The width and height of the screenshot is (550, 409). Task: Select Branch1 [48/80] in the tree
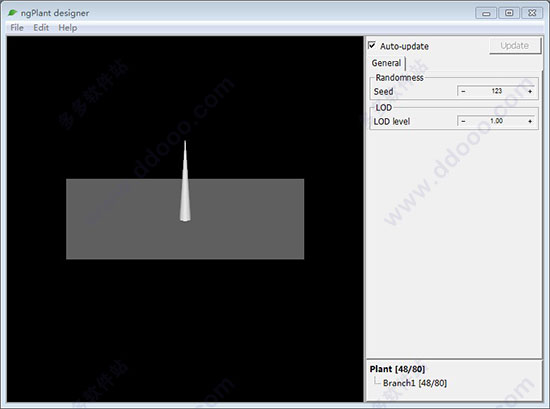[415, 383]
